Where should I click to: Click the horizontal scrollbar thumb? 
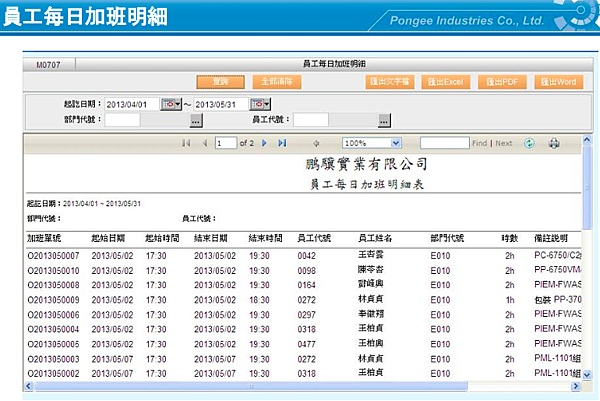(251, 386)
